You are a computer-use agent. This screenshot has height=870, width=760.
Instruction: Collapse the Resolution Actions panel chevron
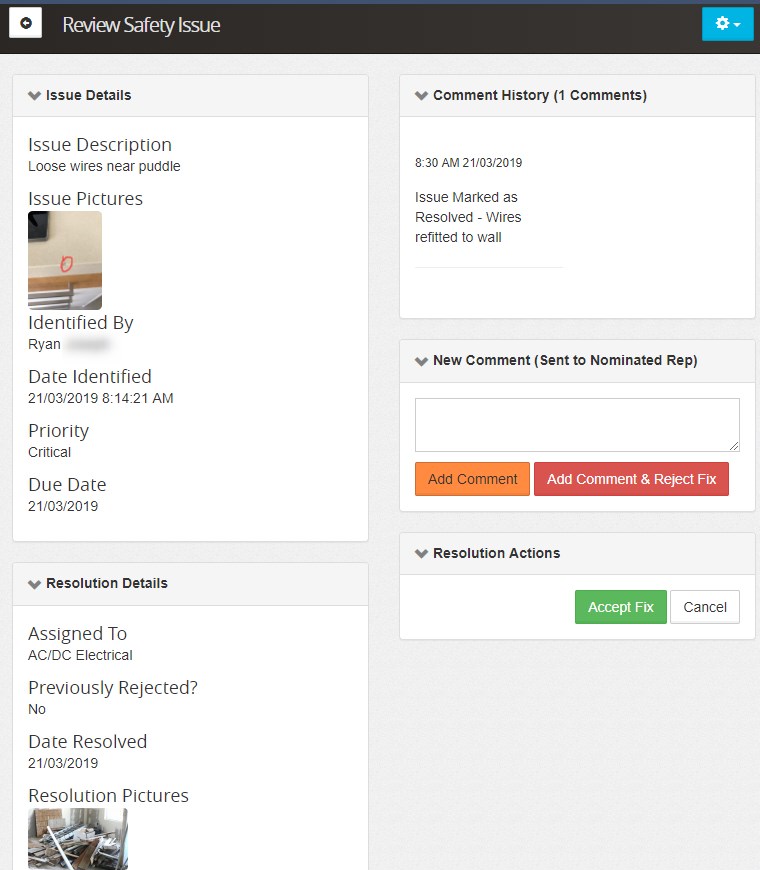421,553
